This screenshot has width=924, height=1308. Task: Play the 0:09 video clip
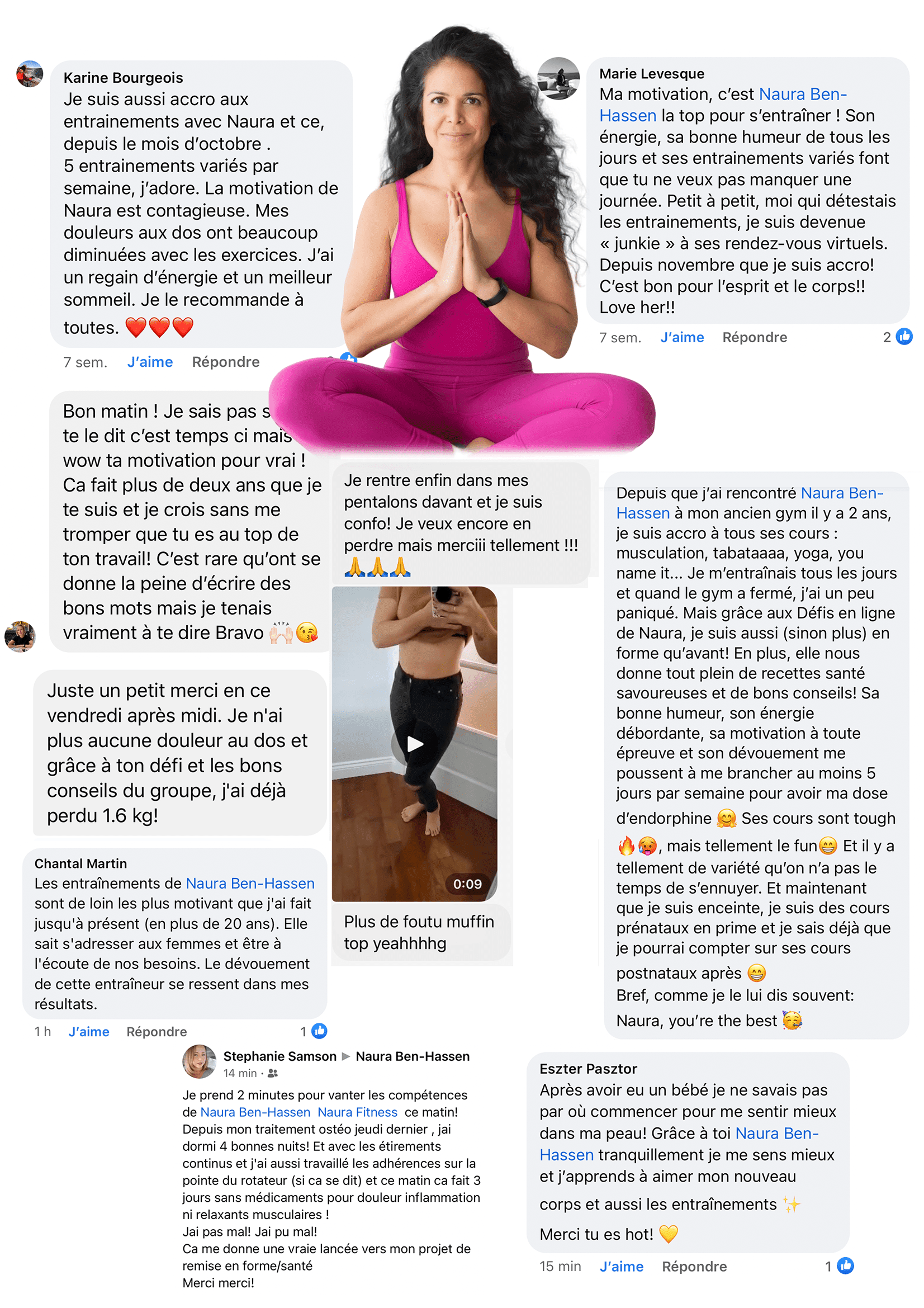point(414,744)
